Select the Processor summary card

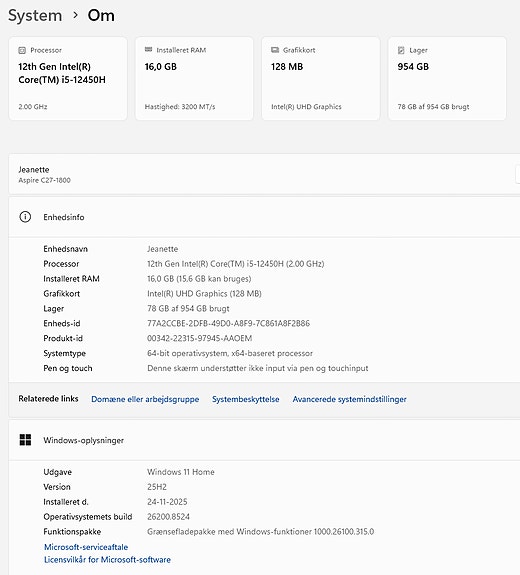68,78
